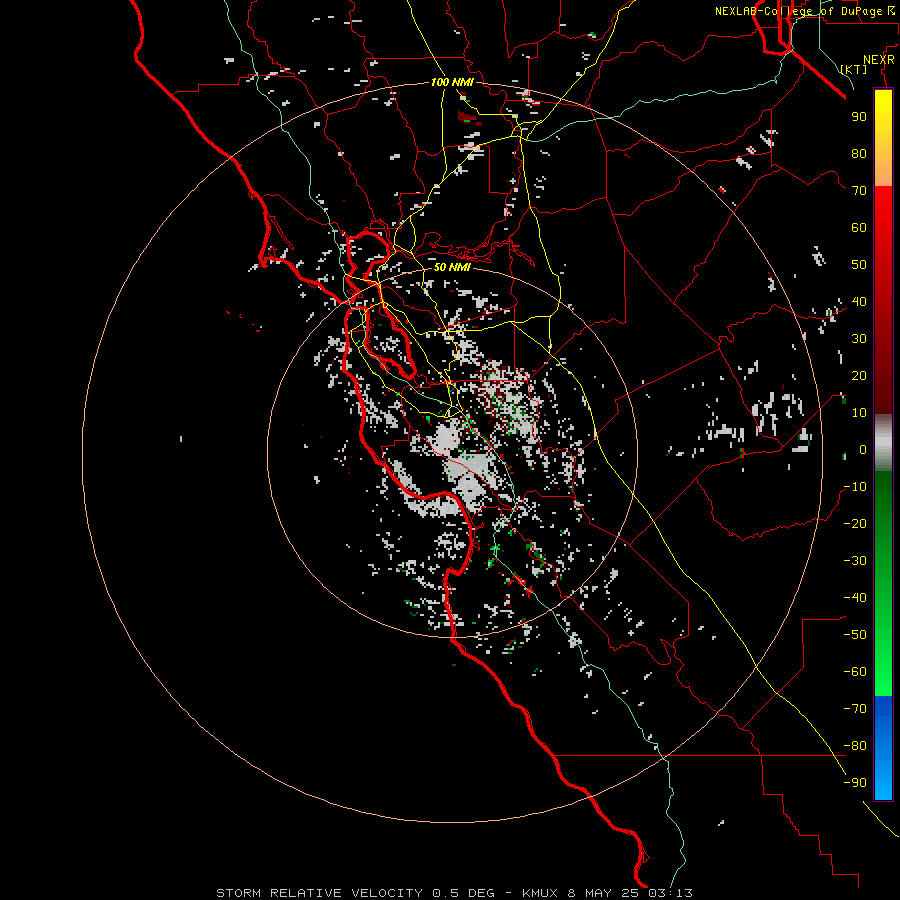Pick the orange segment of color bar

pyautogui.click(x=883, y=166)
